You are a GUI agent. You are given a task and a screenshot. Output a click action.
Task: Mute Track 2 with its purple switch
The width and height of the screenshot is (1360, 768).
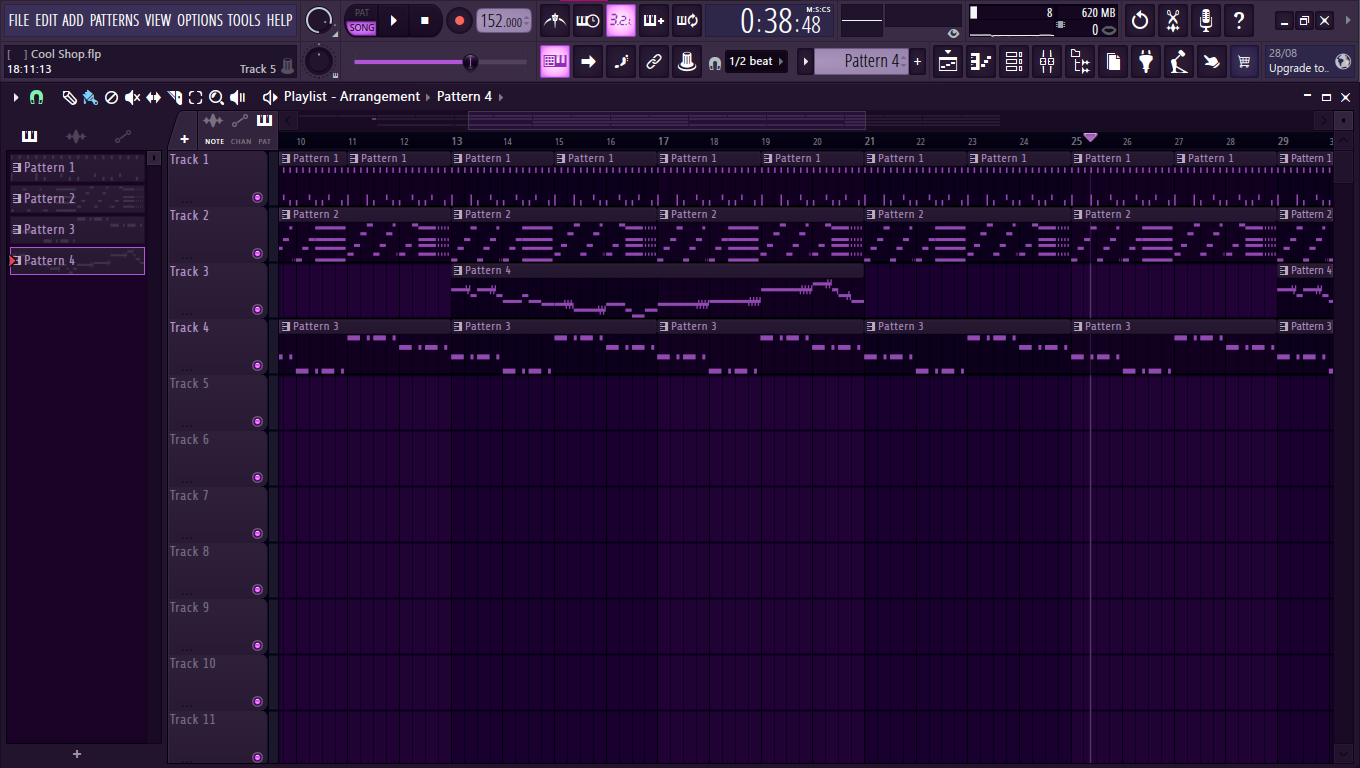tap(258, 254)
